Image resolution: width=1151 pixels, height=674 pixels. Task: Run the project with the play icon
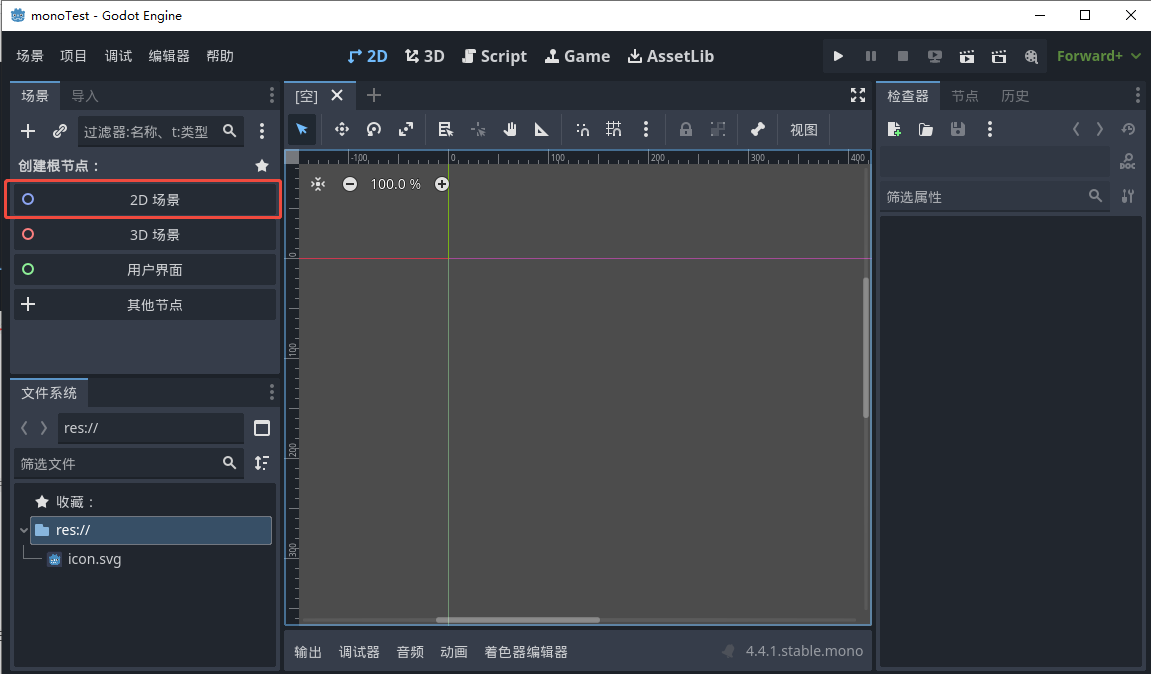tap(838, 57)
